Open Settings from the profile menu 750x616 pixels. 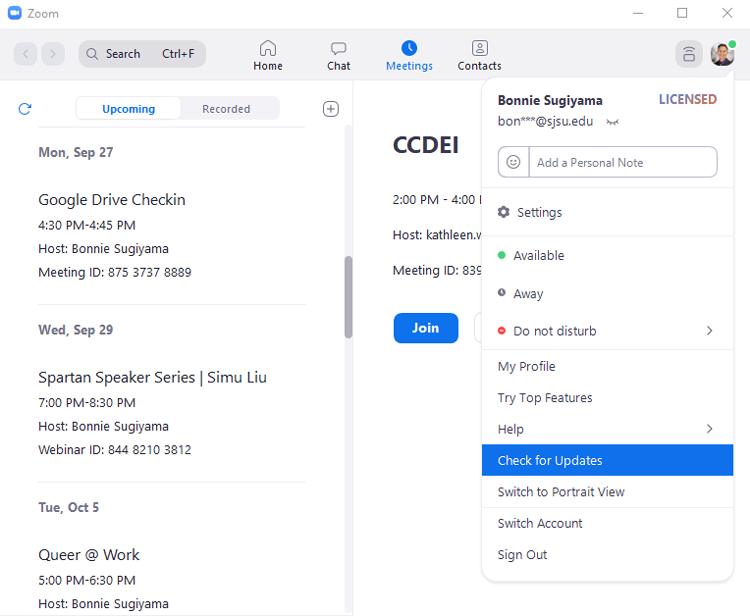[539, 213]
